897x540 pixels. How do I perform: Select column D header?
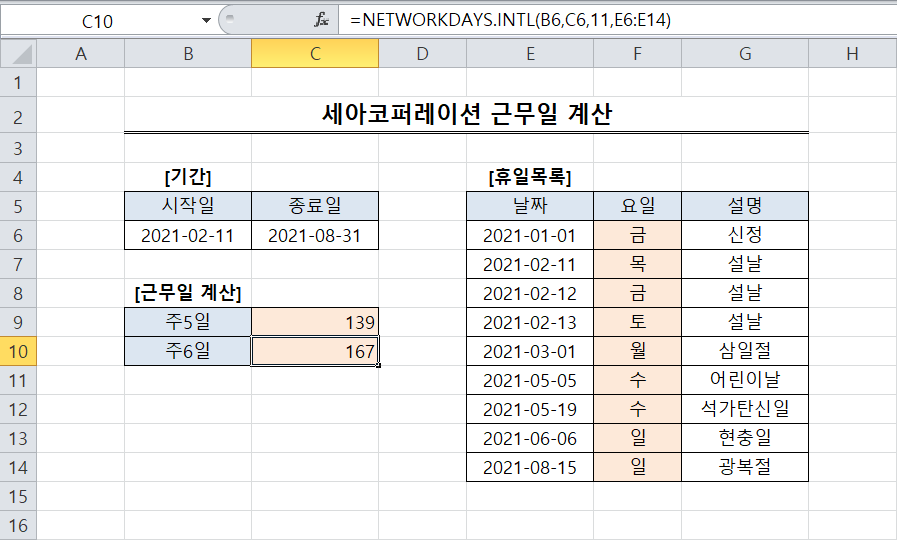tap(423, 54)
